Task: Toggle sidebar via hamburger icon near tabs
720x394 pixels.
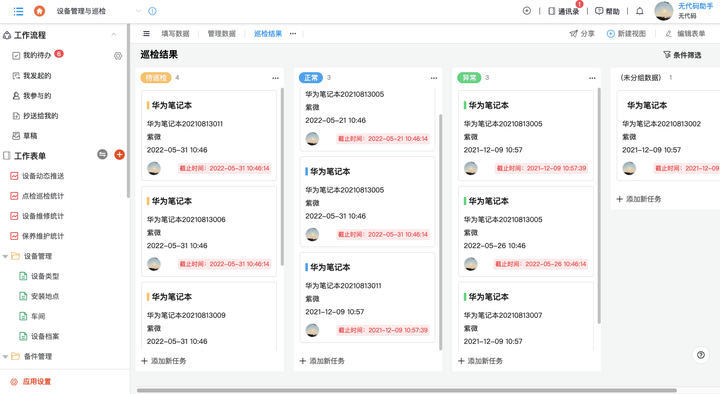Action: 146,34
